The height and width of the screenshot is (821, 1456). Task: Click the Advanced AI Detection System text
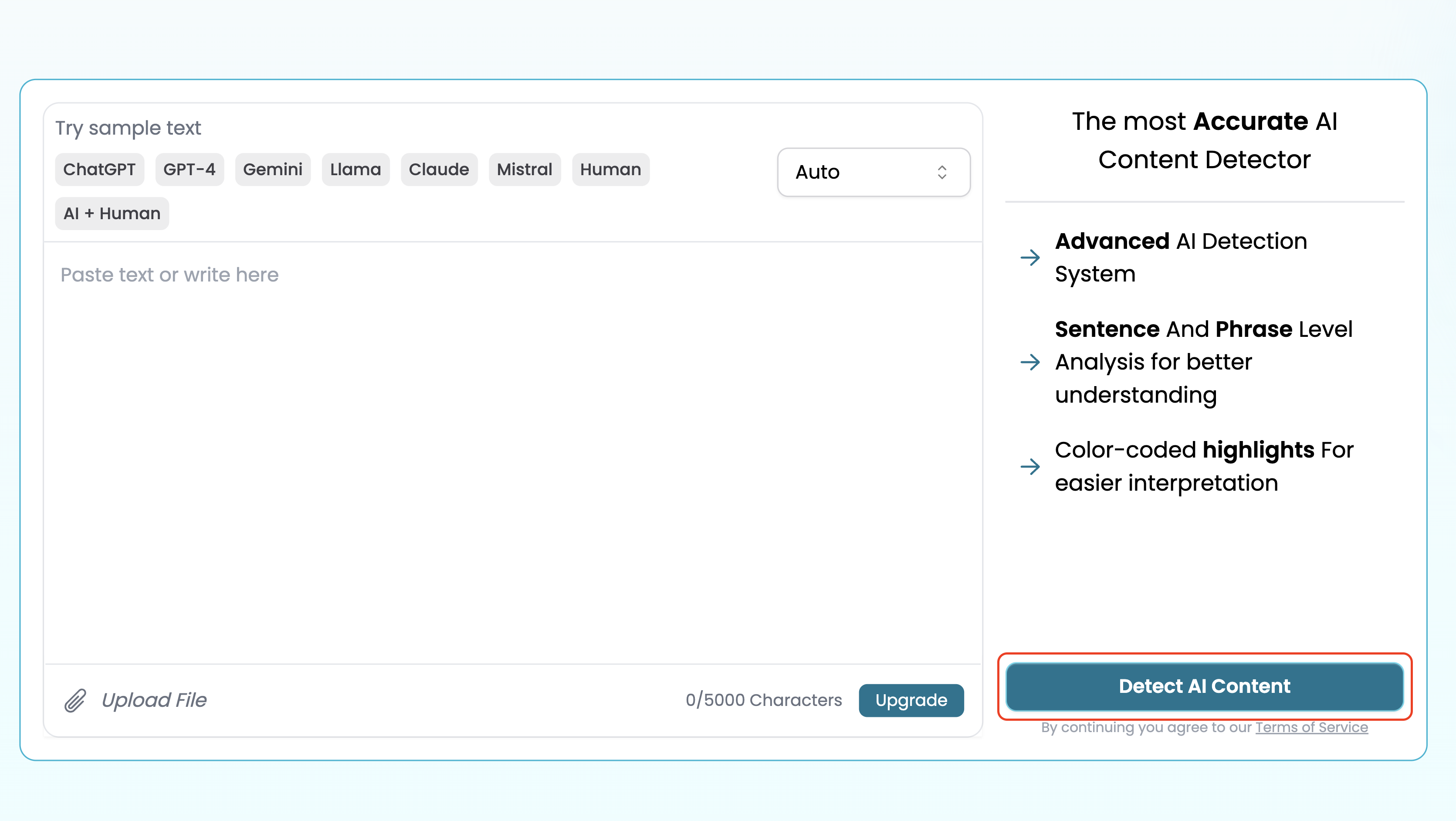1181,257
